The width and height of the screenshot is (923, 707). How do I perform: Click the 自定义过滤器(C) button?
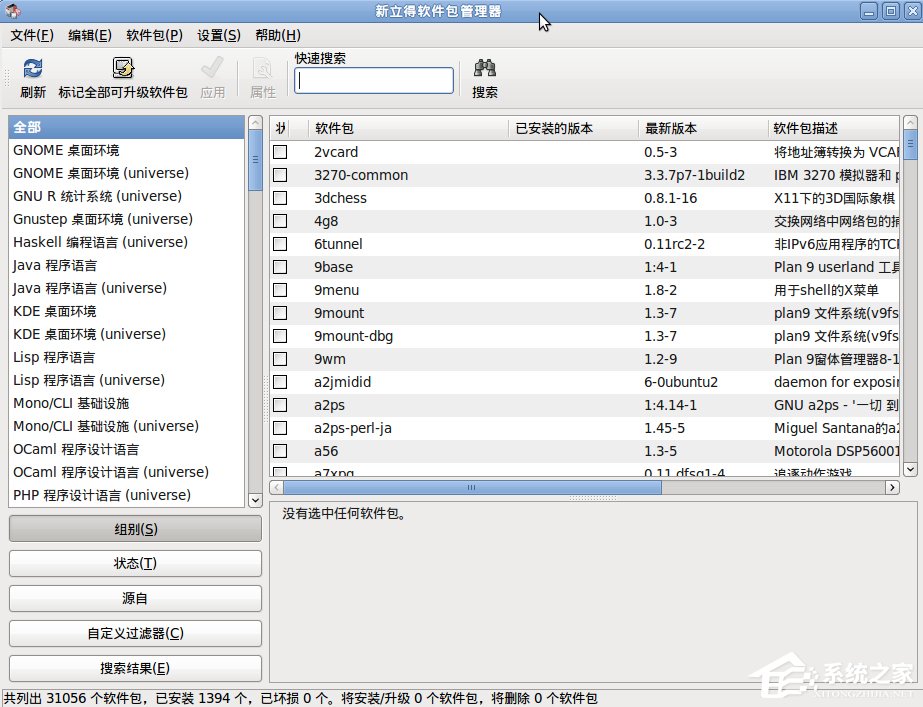pyautogui.click(x=135, y=633)
